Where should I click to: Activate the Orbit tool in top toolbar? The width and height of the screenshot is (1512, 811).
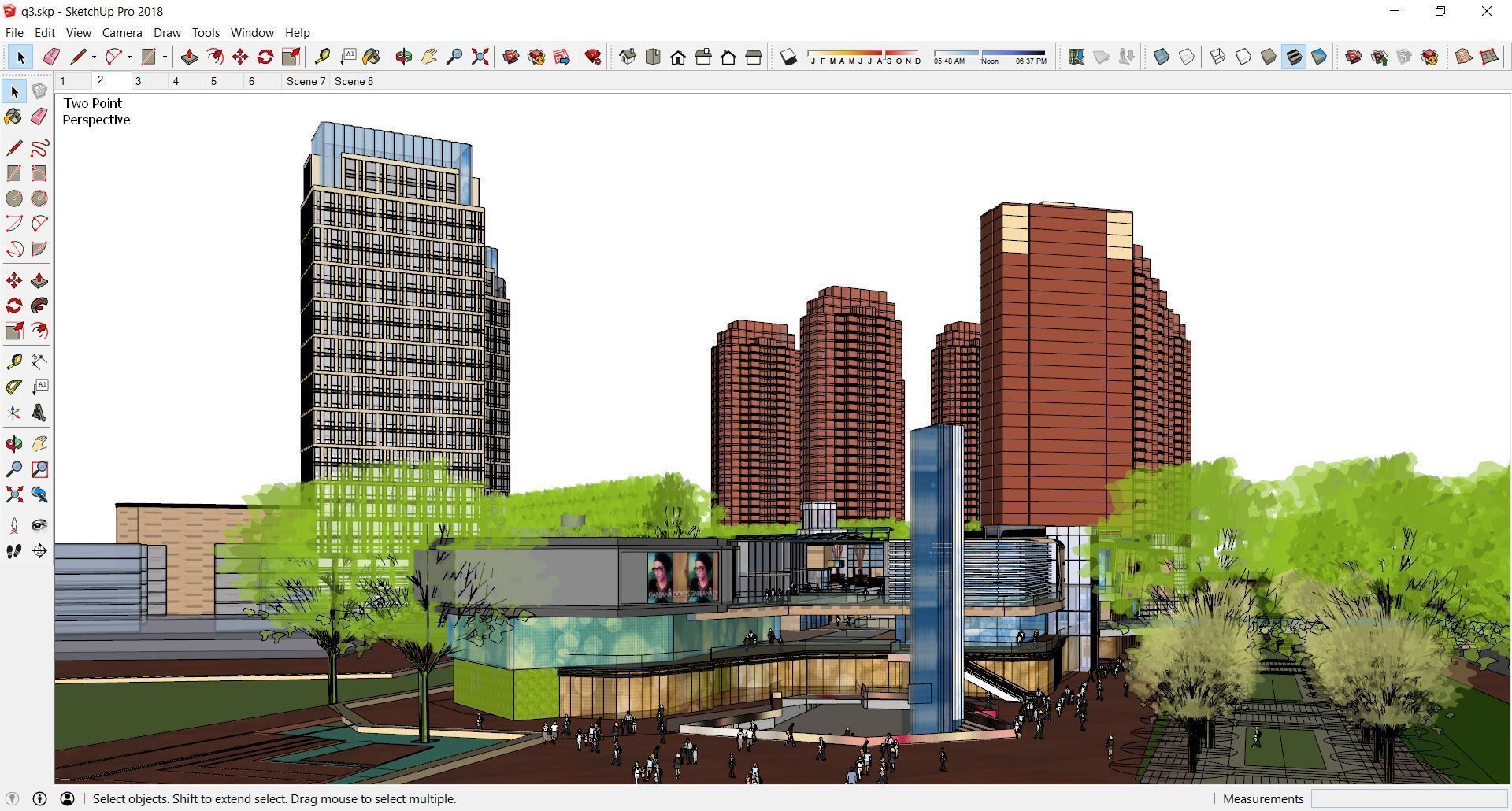pyautogui.click(x=404, y=57)
